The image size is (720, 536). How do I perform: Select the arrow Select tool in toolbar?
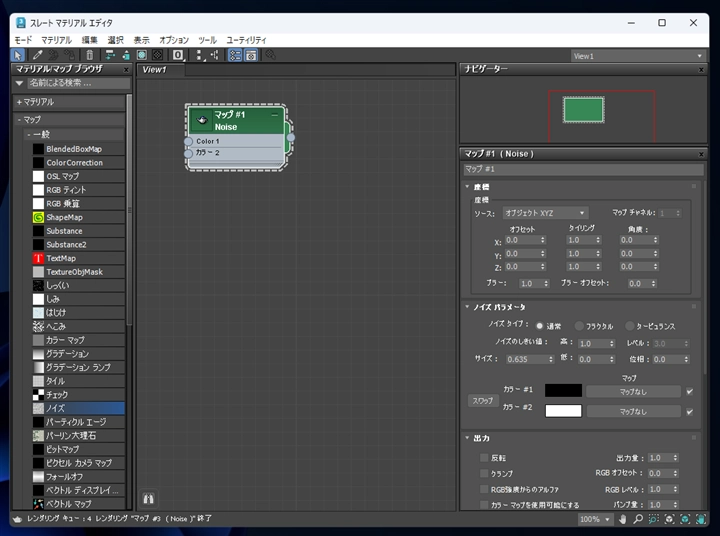[17, 55]
